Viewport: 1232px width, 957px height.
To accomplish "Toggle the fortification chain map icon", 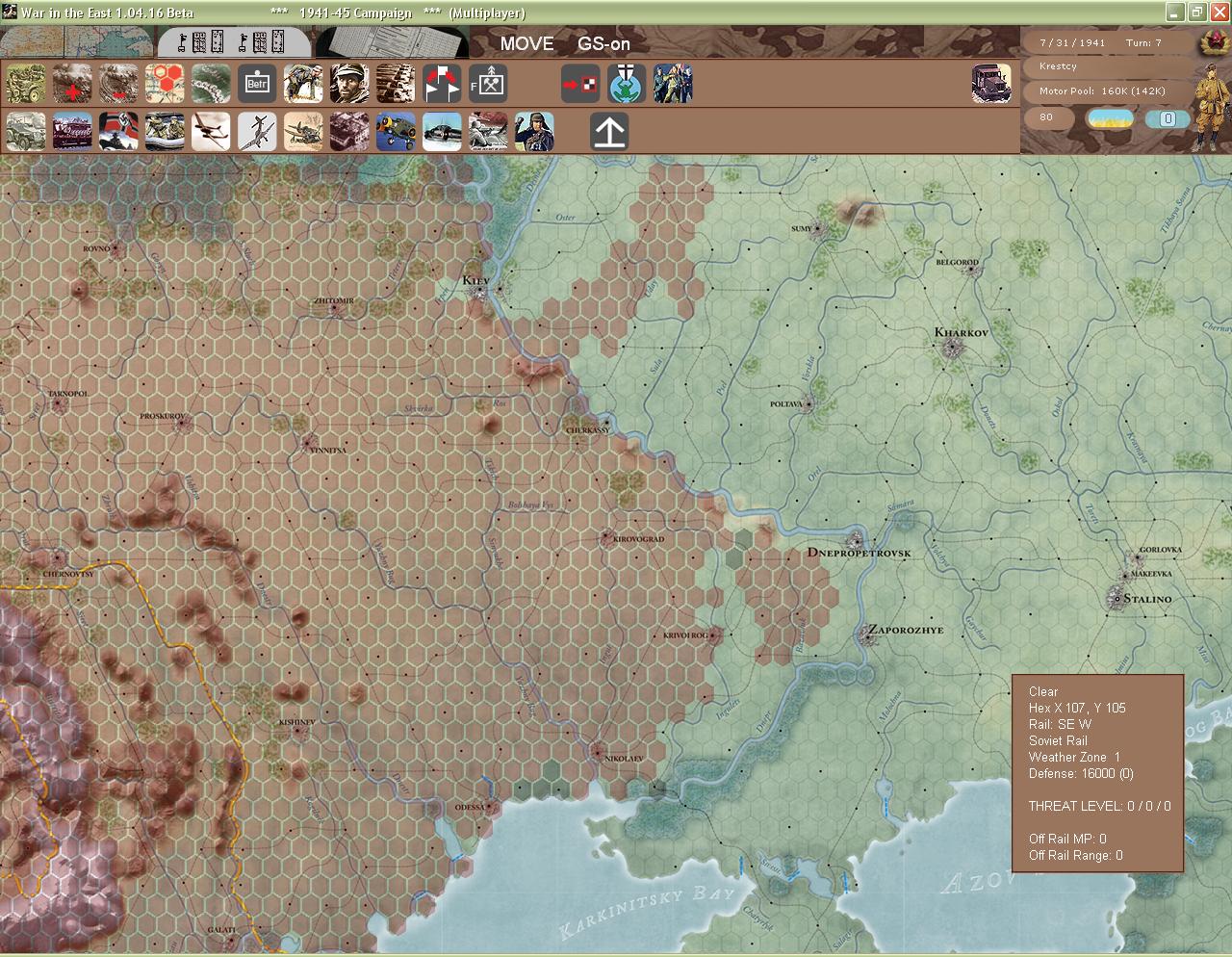I will coord(211,84).
